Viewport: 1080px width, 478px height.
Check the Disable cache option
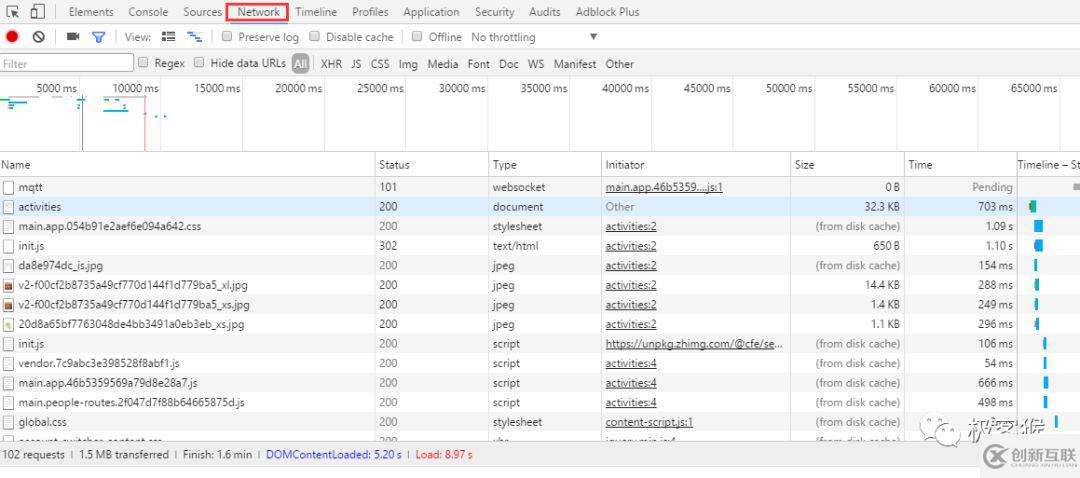314,36
